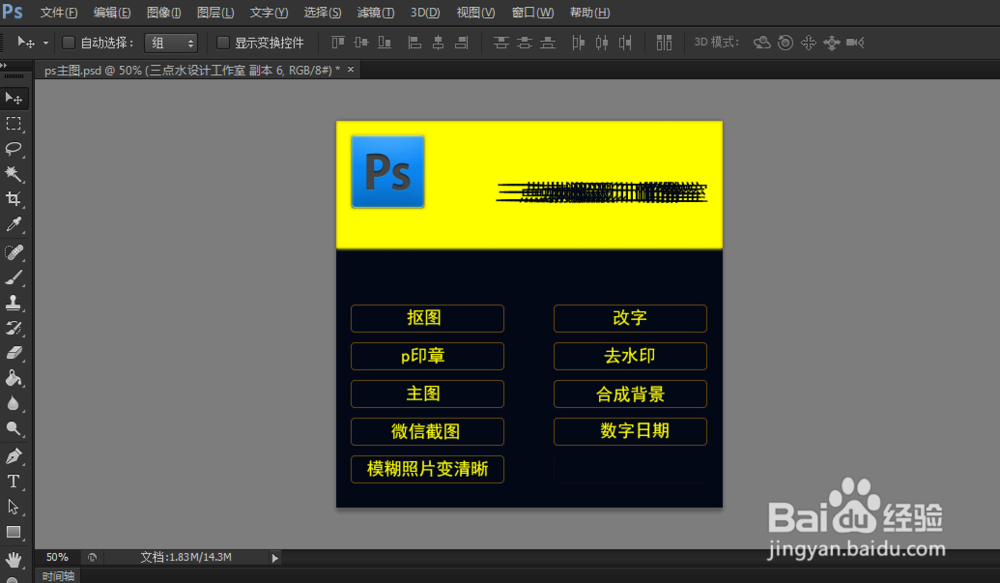Choose 3D Rotate mode icon
Screen dimensions: 1000x583
tap(762, 43)
